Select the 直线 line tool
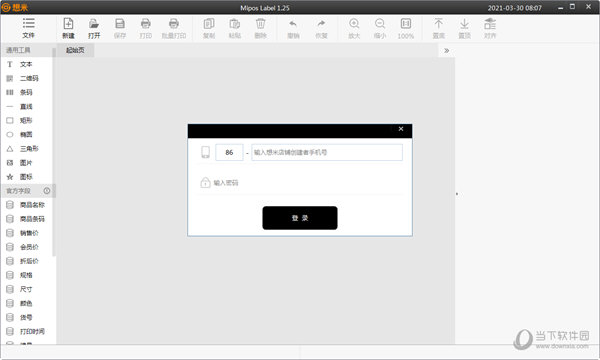600x360 pixels. [27, 106]
